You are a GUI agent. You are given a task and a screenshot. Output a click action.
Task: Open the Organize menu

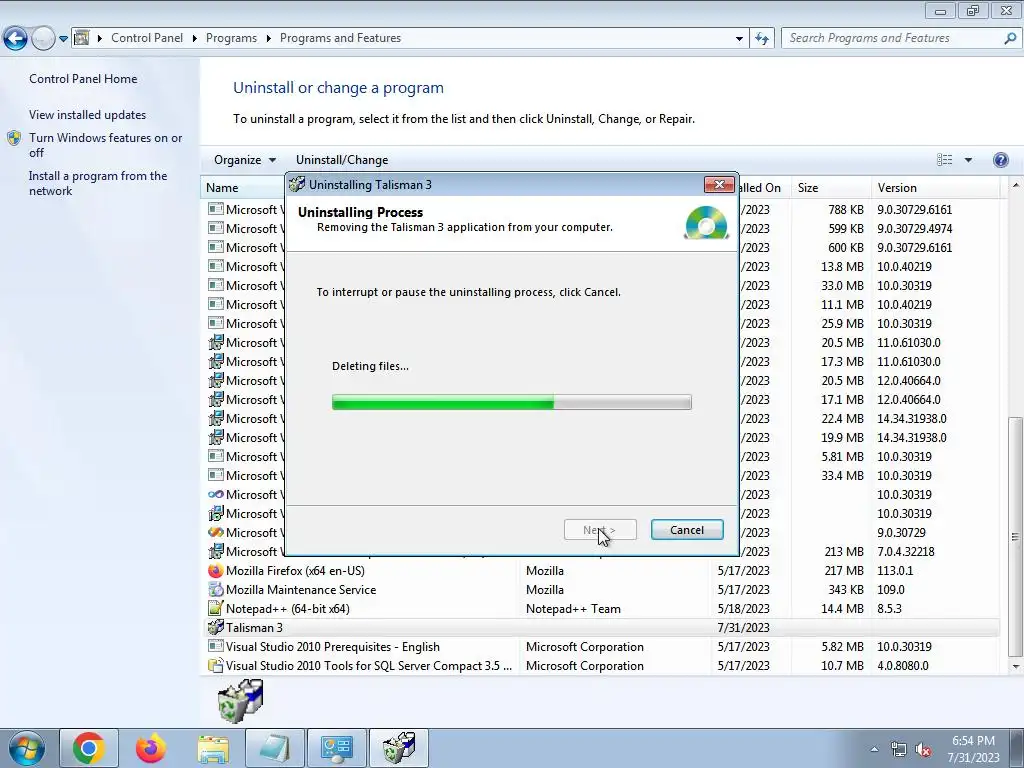[x=245, y=160]
